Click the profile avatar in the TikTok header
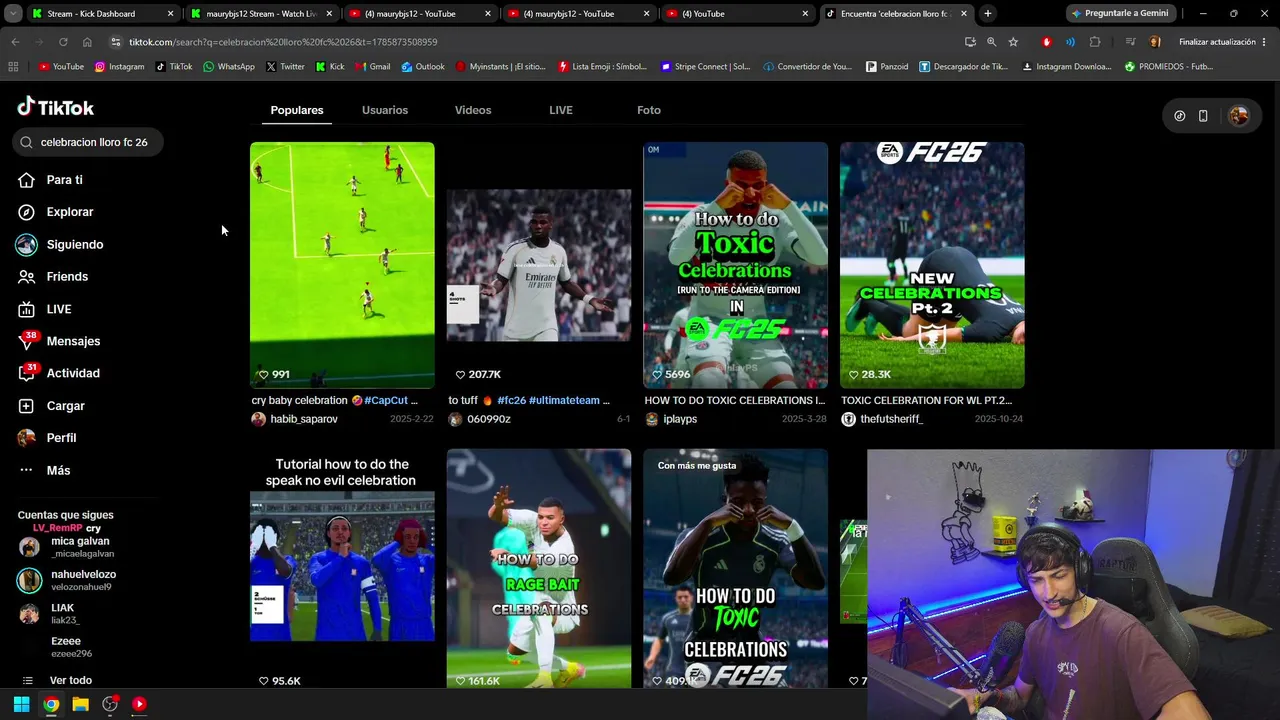The height and width of the screenshot is (720, 1280). point(1238,116)
